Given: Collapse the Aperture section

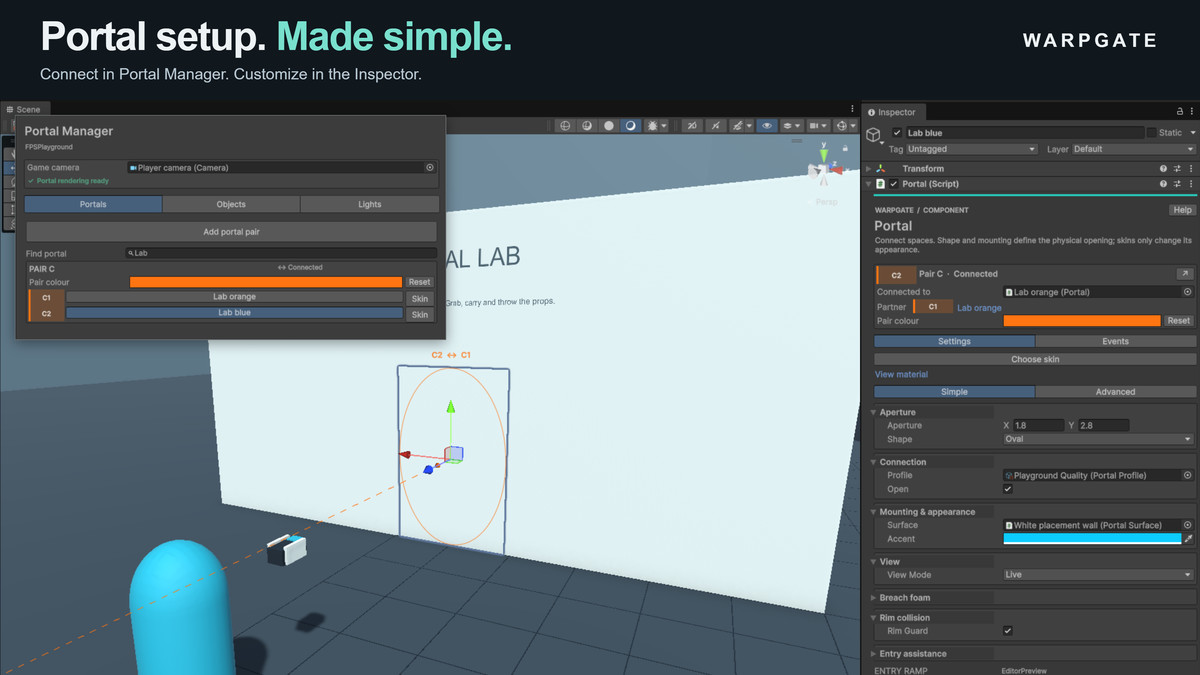Looking at the screenshot, I should click(874, 412).
